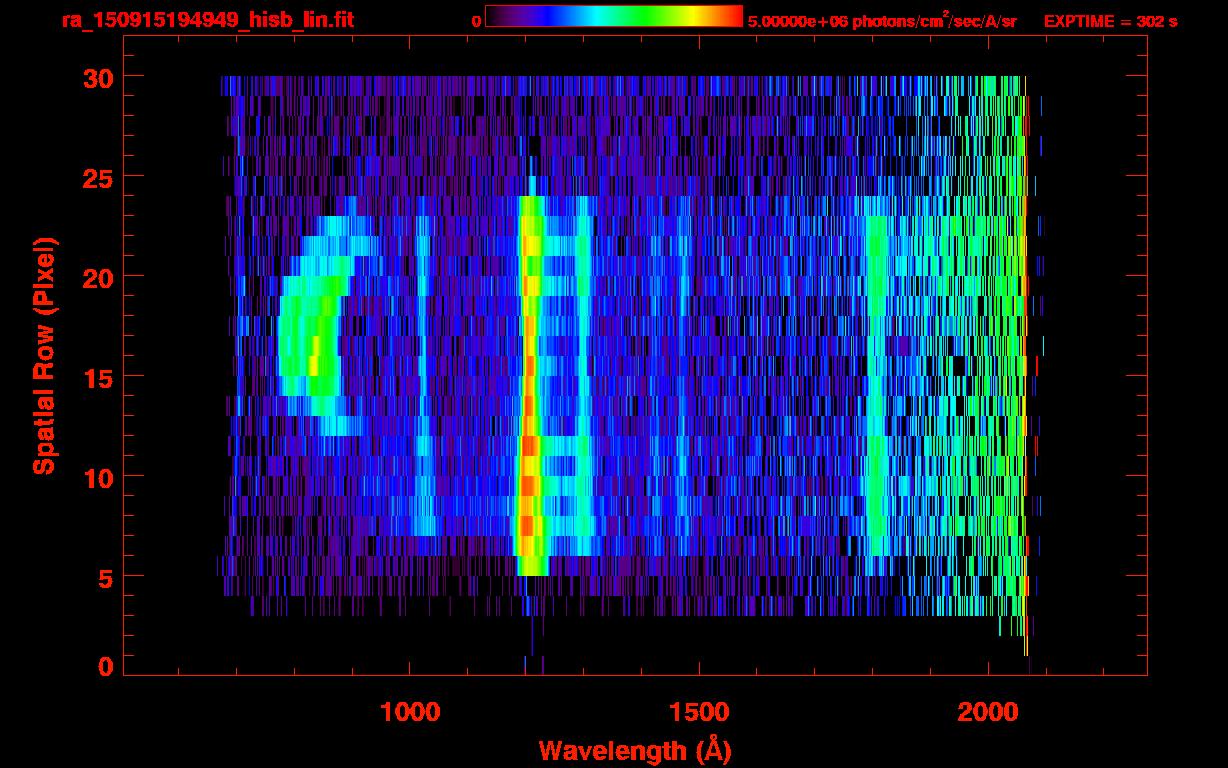
Task: Click the filename ra_150915194949_hisb_lin.fit
Action: click(207, 20)
